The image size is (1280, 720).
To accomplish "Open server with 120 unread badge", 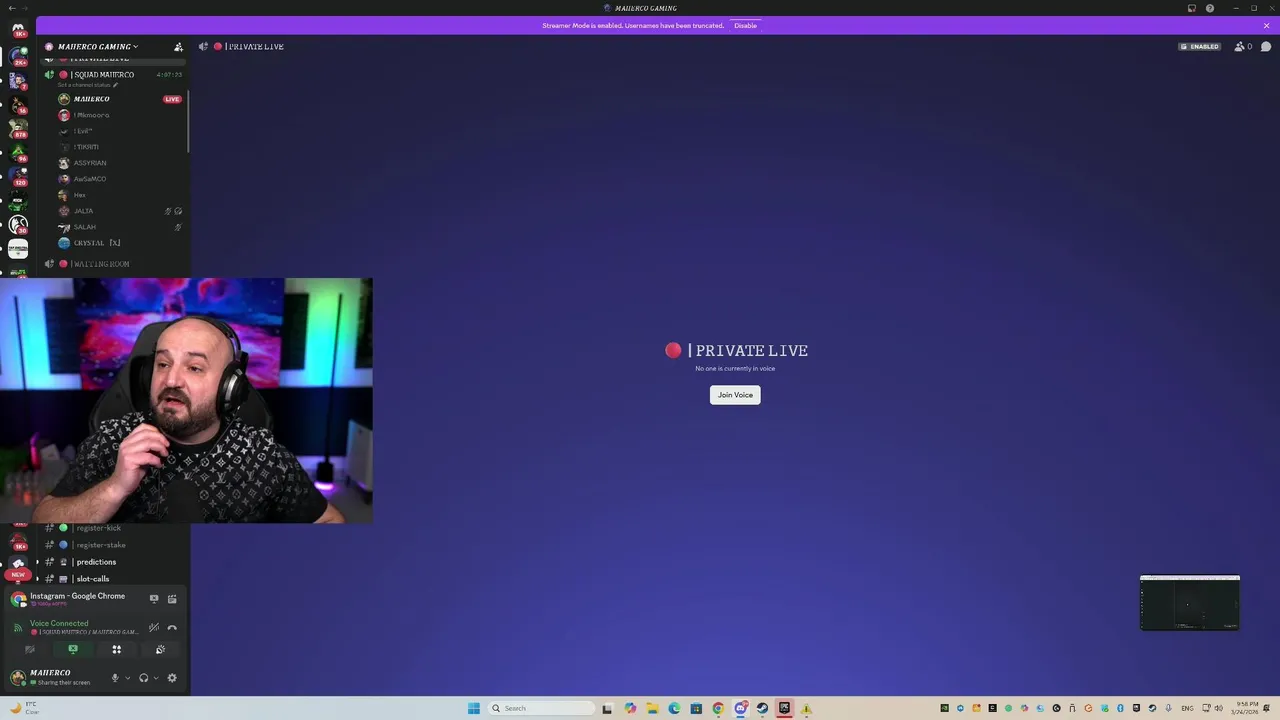I will click(18, 177).
